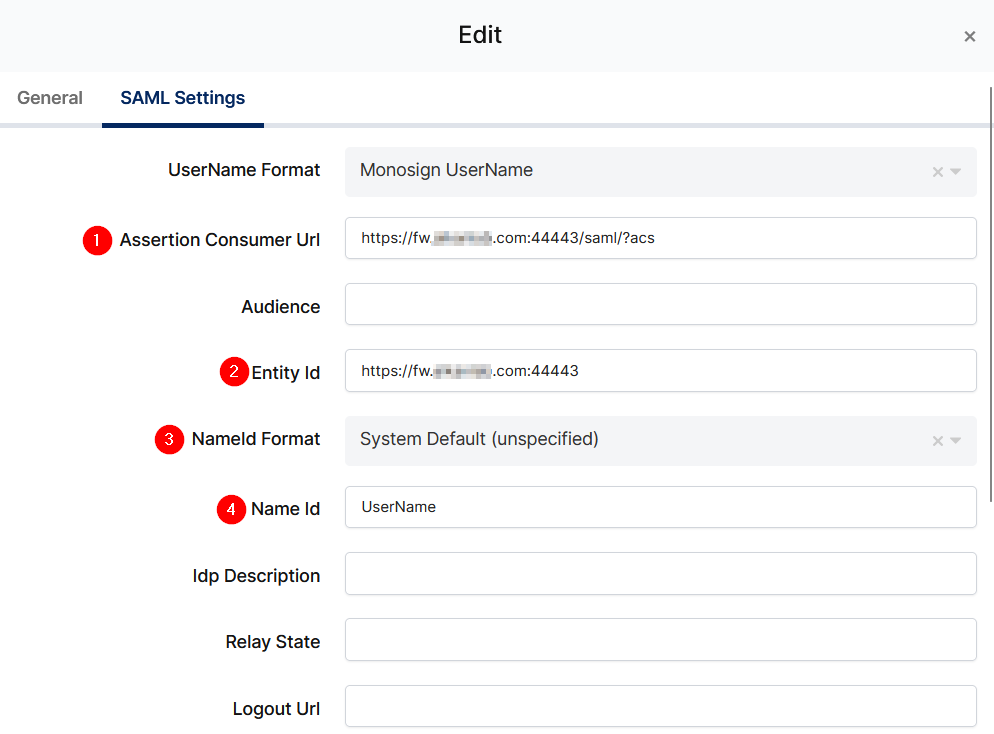
Task: Click the Assertion Consumer Url field
Action: [660, 238]
